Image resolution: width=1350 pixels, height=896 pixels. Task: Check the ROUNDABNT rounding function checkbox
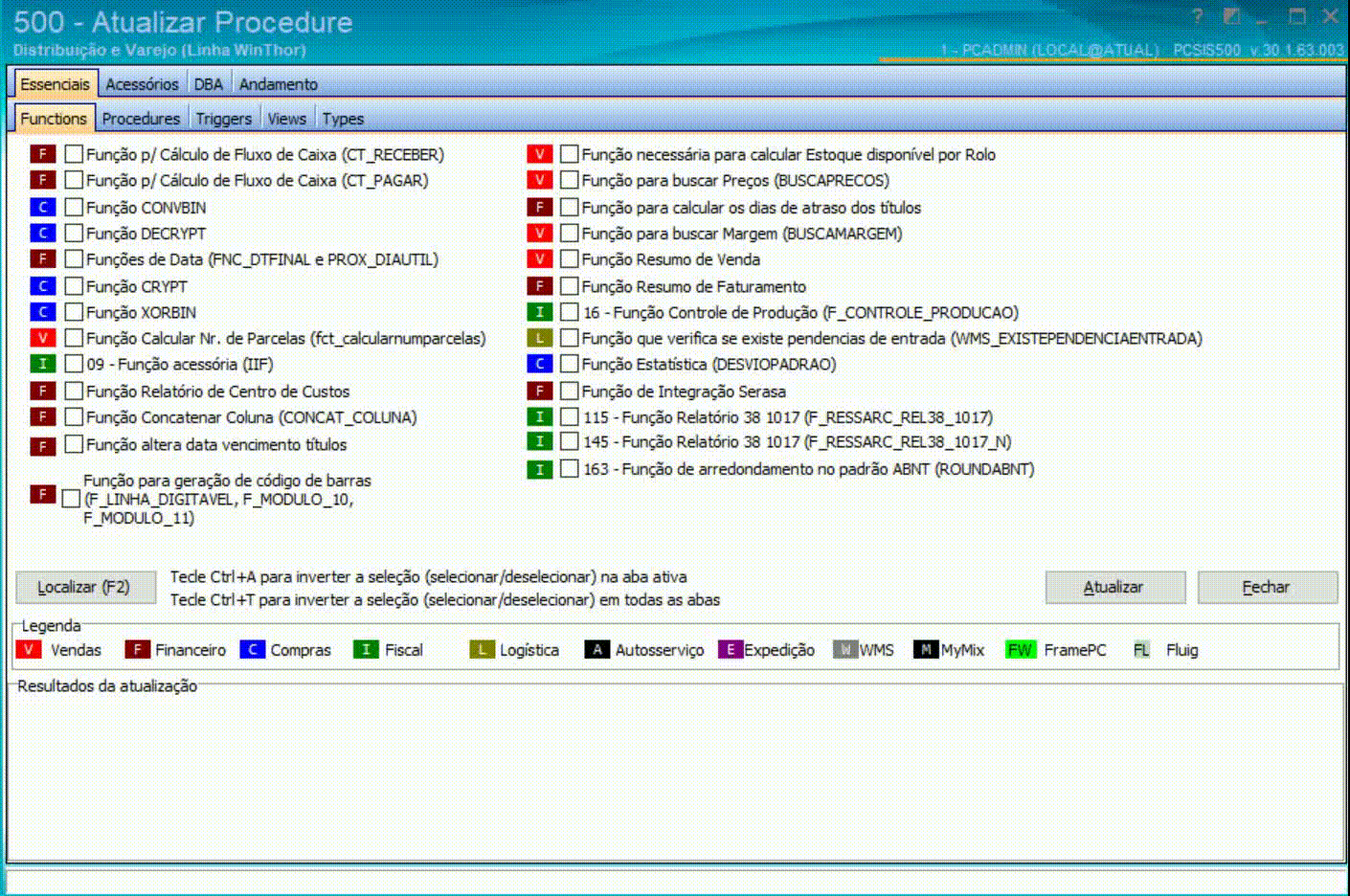point(570,469)
